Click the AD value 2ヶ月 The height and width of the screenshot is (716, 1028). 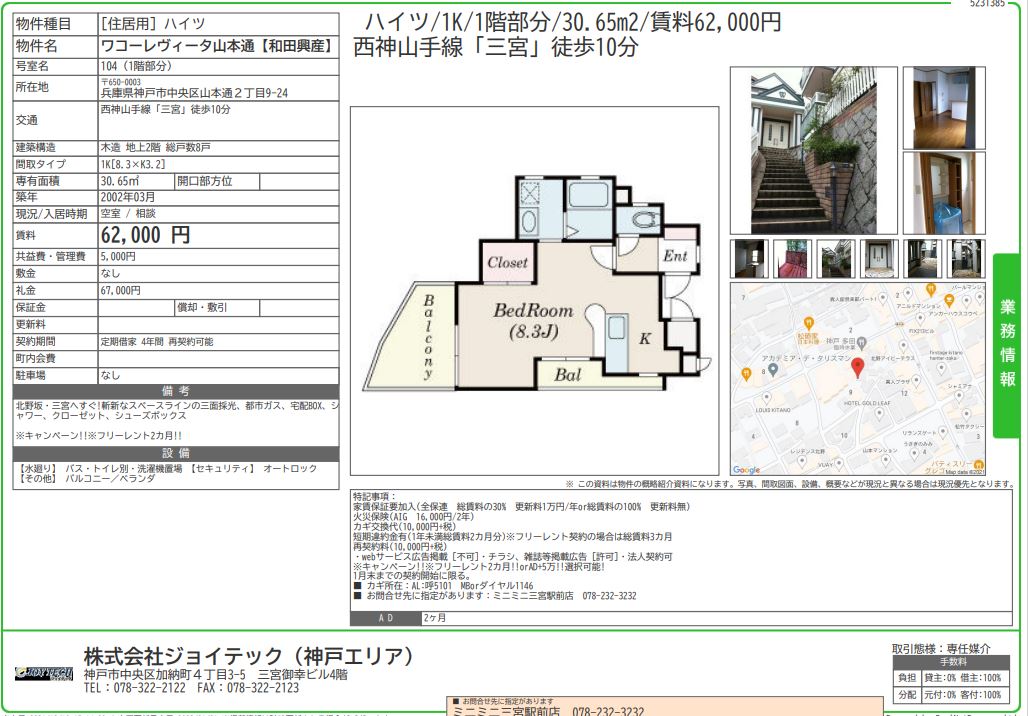point(435,618)
